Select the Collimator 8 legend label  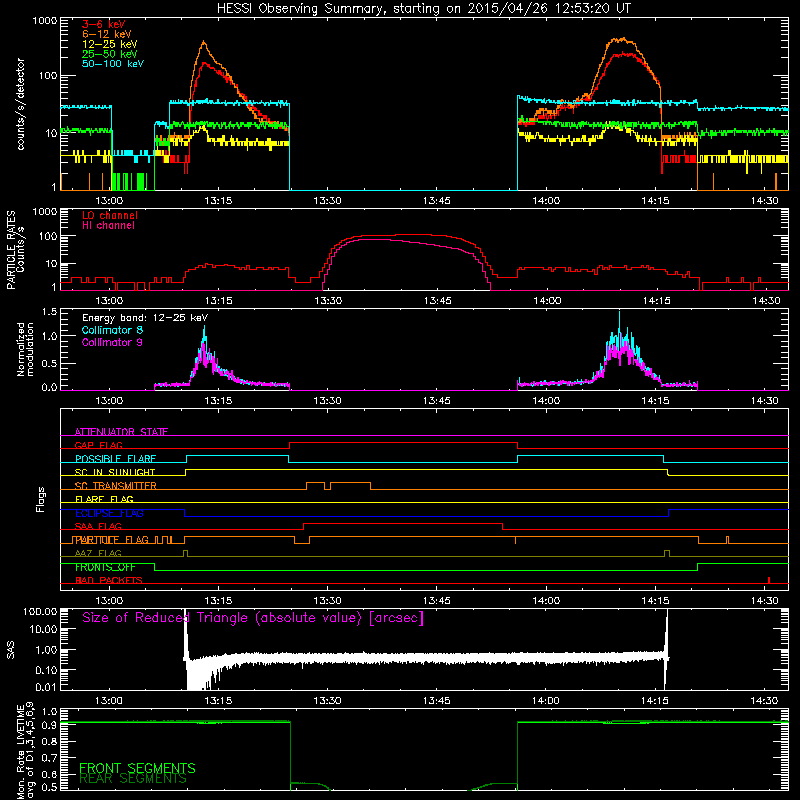click(112, 330)
